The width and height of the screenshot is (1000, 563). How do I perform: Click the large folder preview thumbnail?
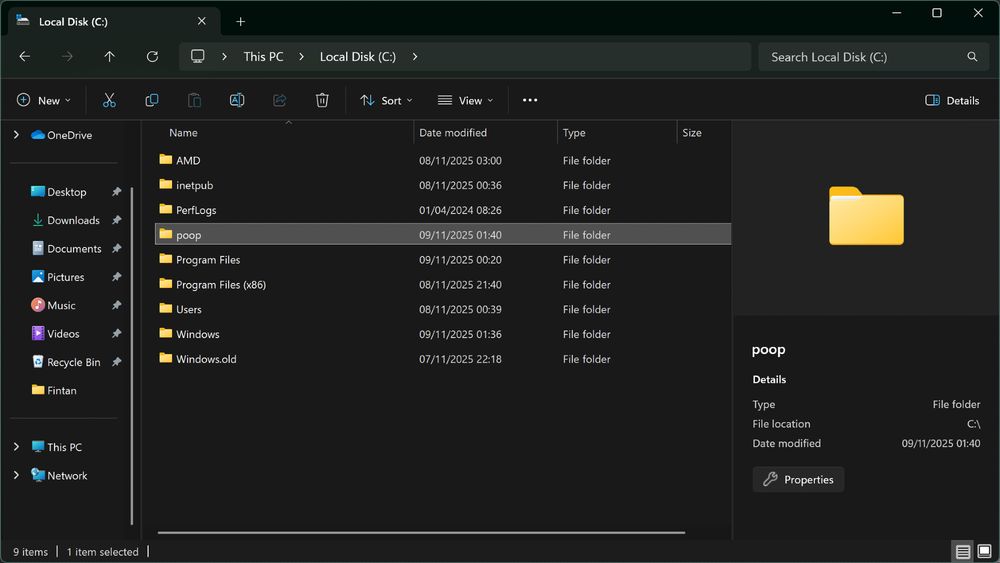pos(866,216)
